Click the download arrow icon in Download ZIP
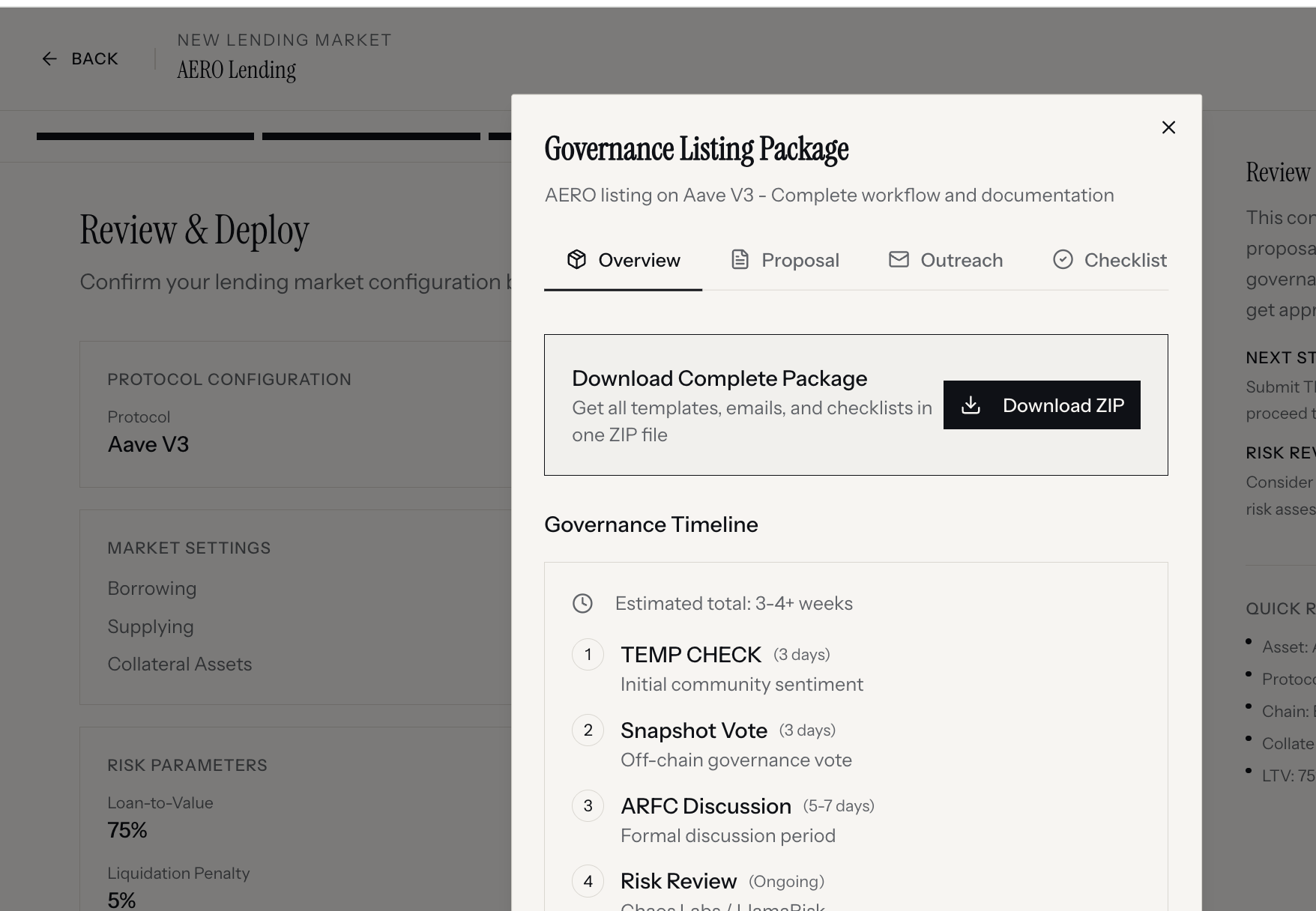Screen dimensions: 1316x911 coord(971,405)
